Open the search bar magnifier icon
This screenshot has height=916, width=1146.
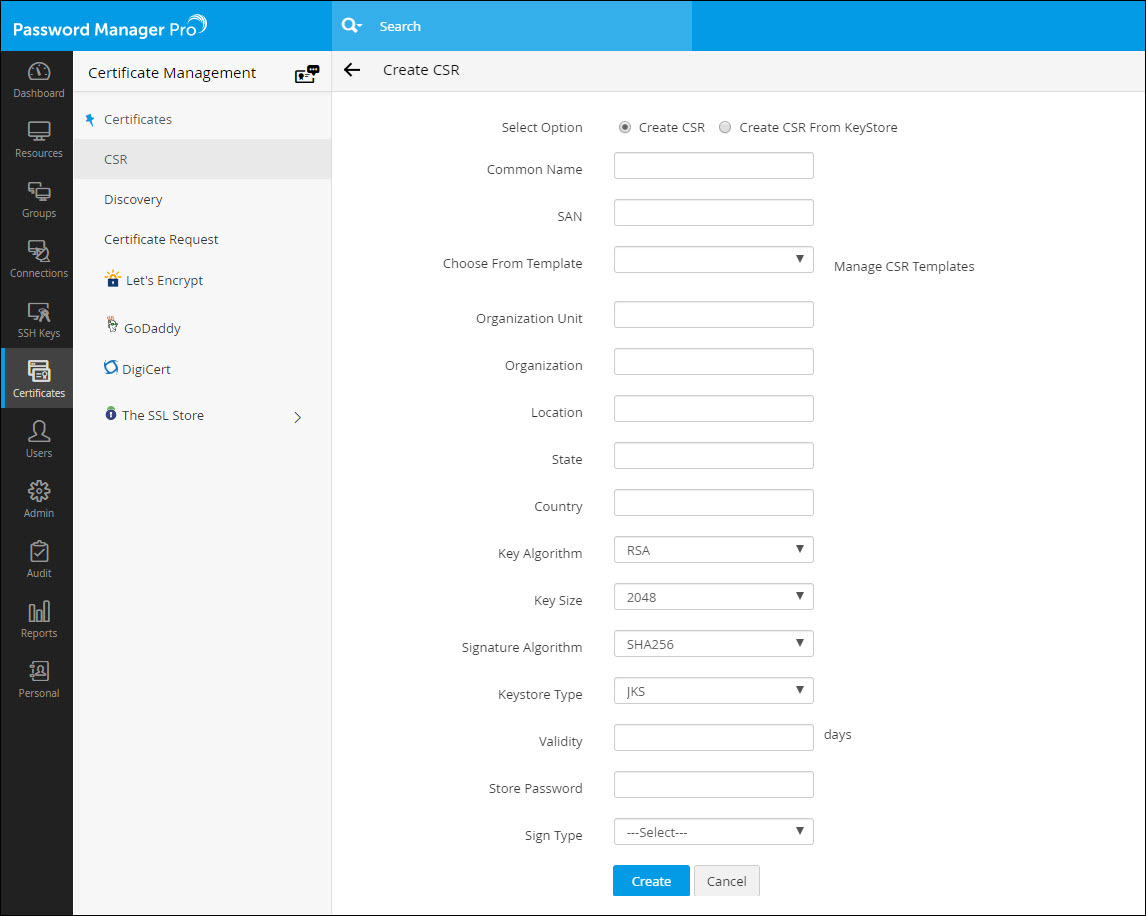tap(351, 25)
